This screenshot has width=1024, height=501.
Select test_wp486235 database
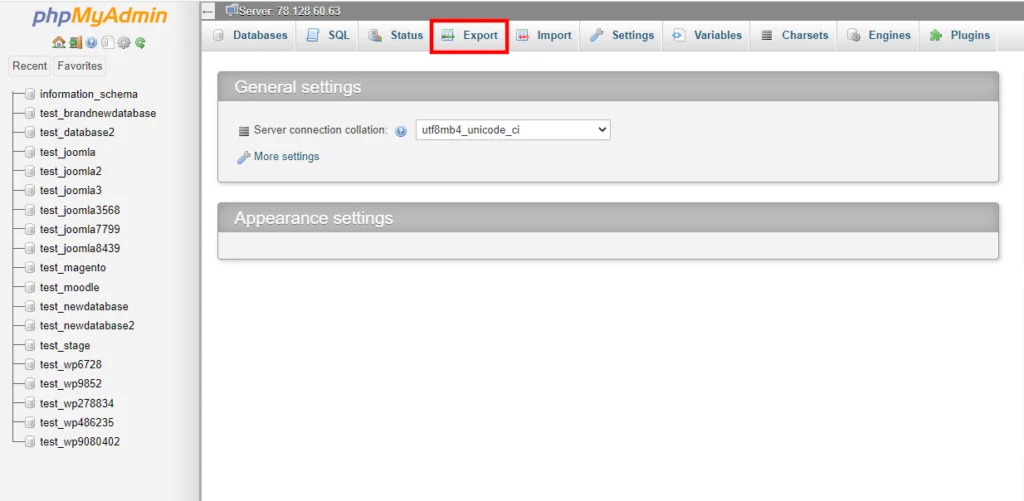pos(77,423)
